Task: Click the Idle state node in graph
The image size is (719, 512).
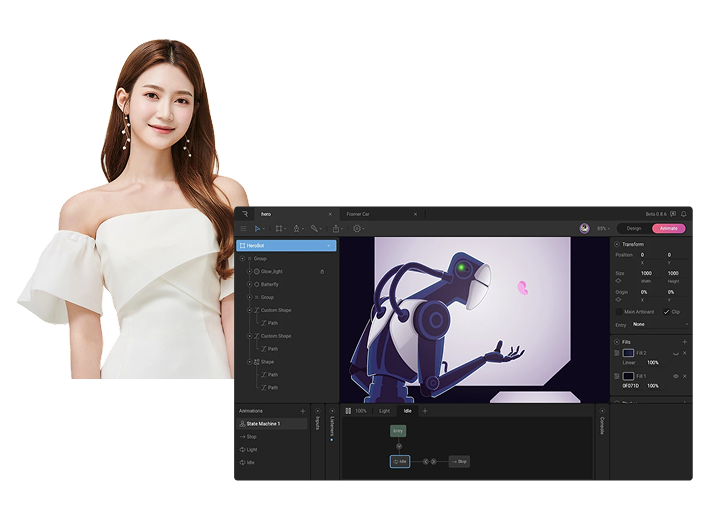Action: click(400, 462)
